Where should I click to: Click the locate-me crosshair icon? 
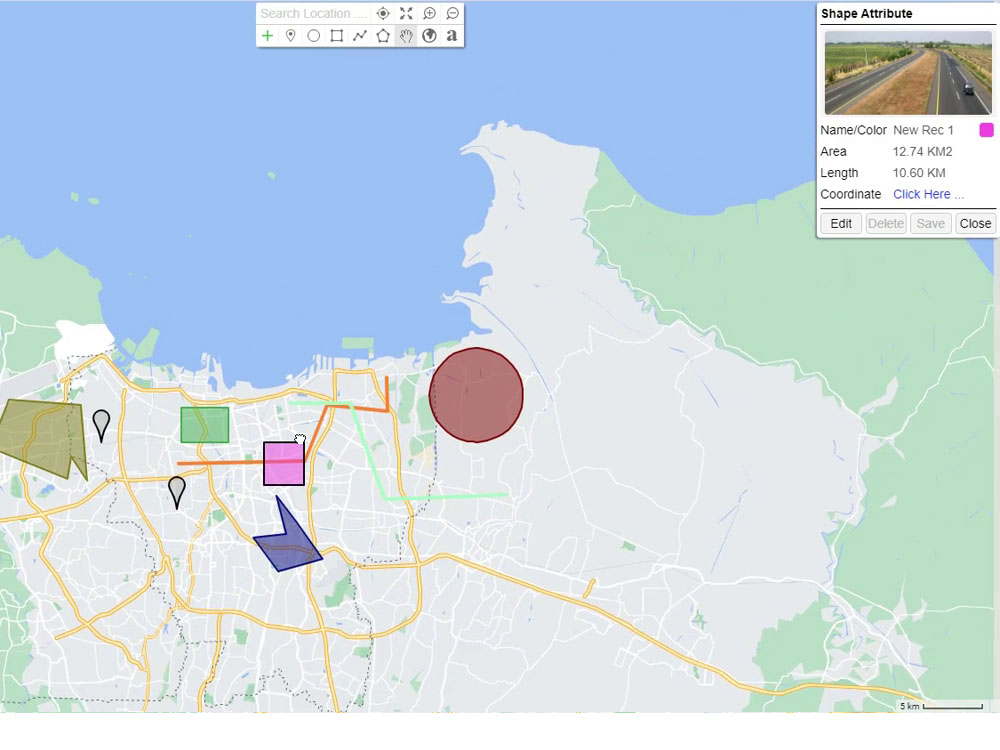pos(383,13)
